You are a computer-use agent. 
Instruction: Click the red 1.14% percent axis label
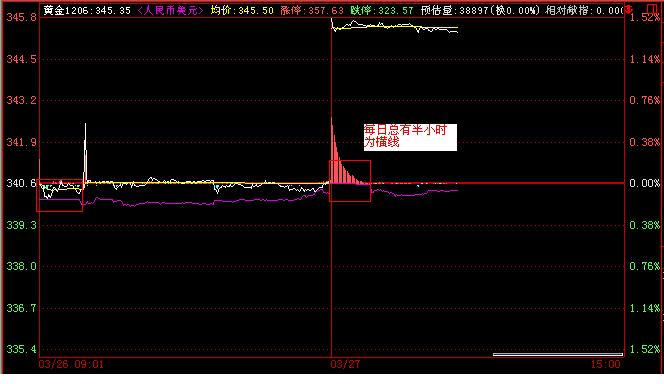tap(645, 59)
